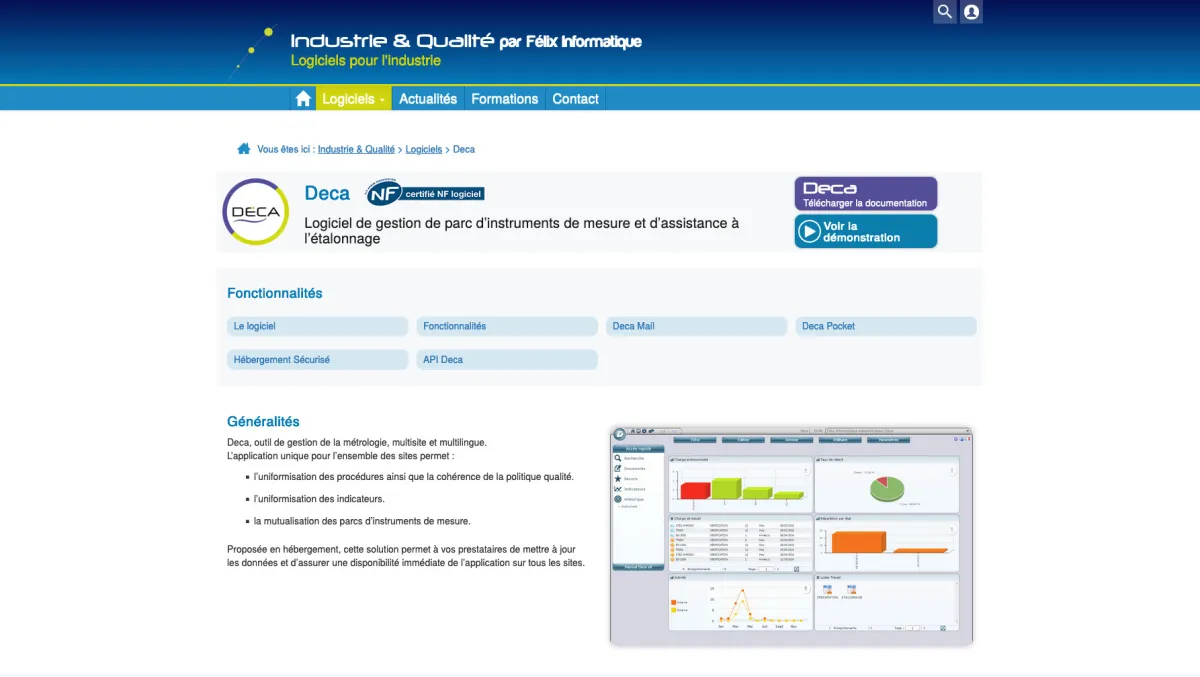Click the Généralités heading
The height and width of the screenshot is (677, 1200).
[x=263, y=421]
